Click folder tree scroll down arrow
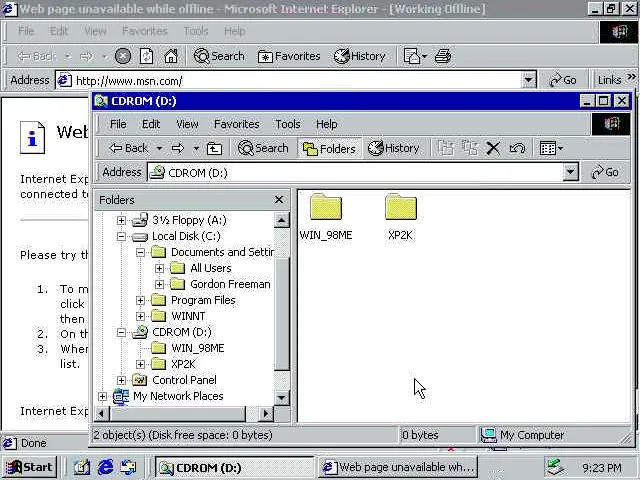This screenshot has width=640, height=480. 281,397
